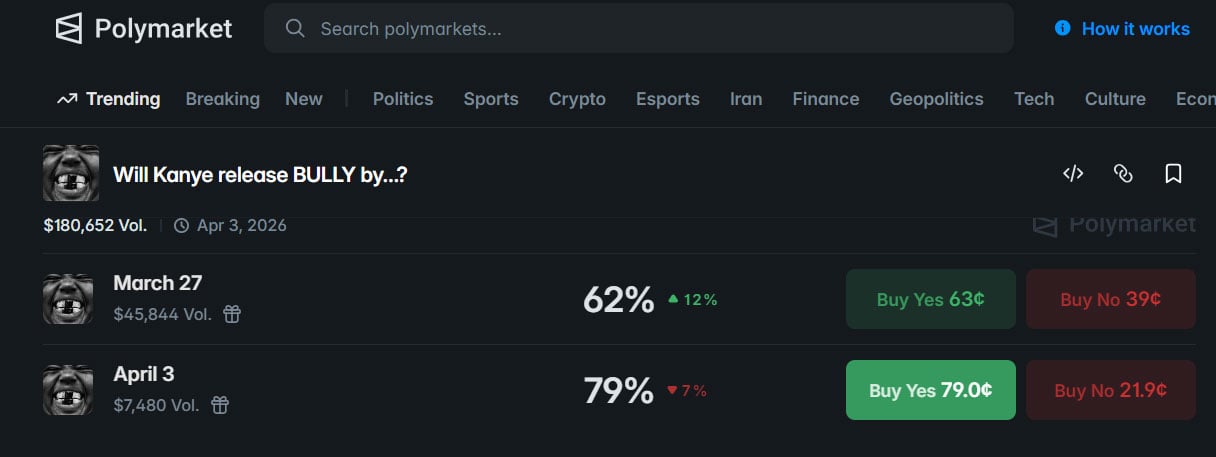Viewport: 1216px width, 457px height.
Task: Go to the Geopolitics category
Action: pyautogui.click(x=936, y=99)
